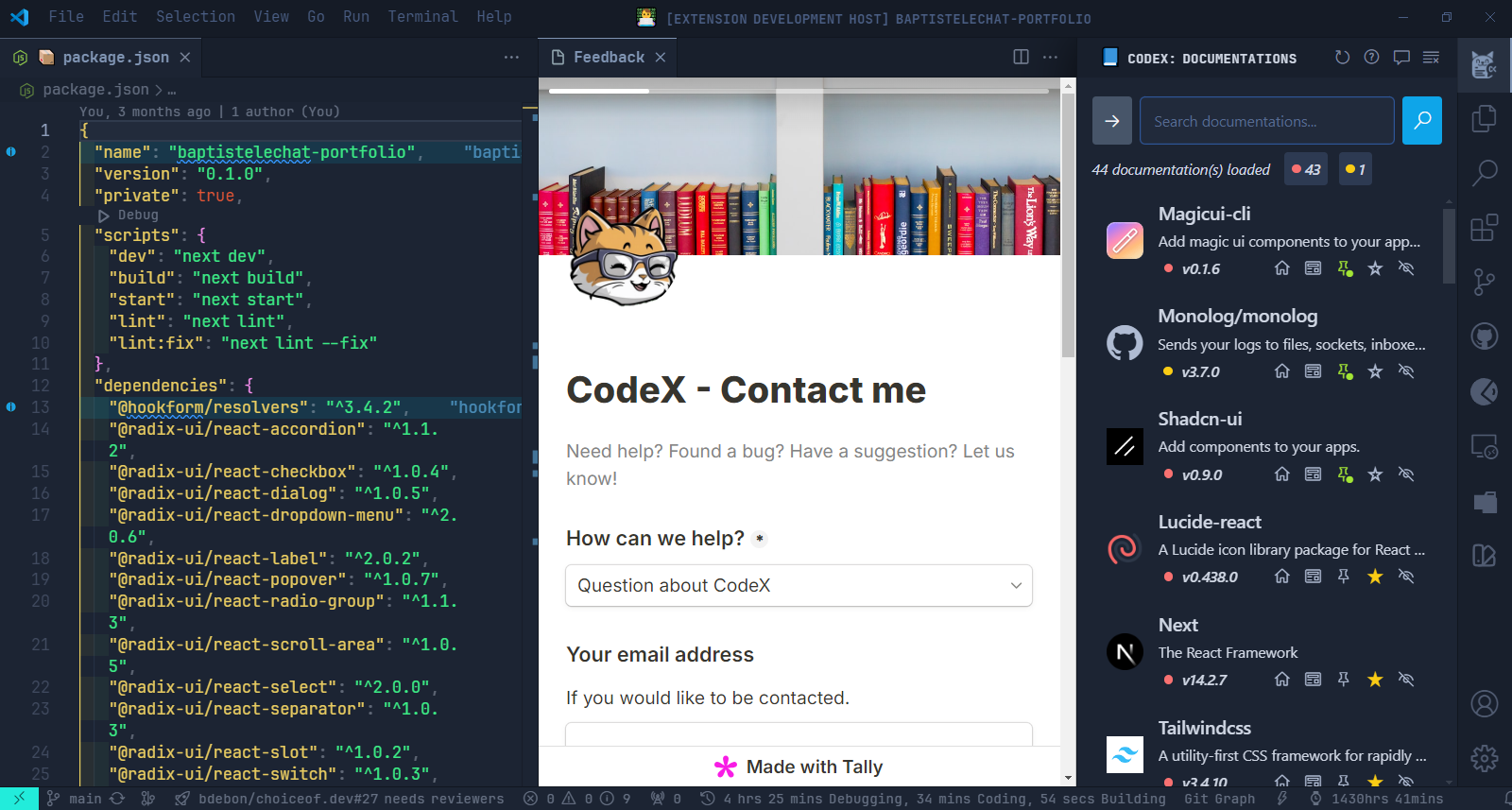Image resolution: width=1512 pixels, height=810 pixels.
Task: Toggle pin for Monolog/monolog
Action: (1345, 371)
